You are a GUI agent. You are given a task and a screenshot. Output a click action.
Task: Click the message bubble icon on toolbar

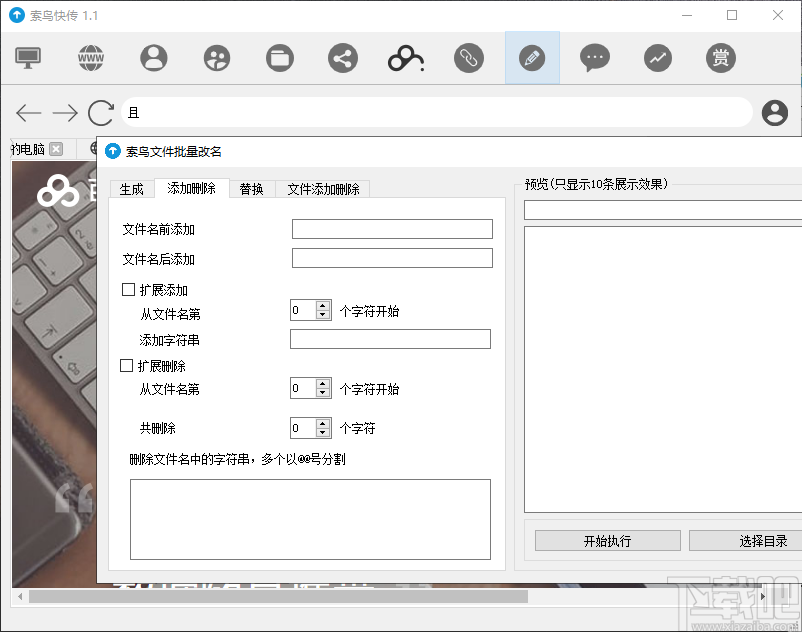pyautogui.click(x=595, y=57)
